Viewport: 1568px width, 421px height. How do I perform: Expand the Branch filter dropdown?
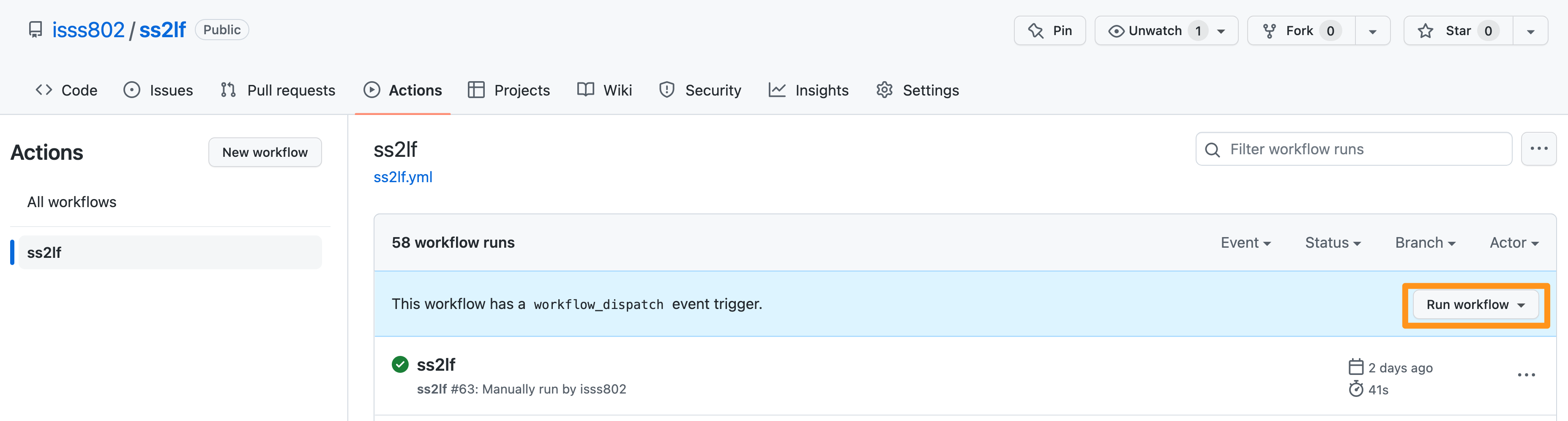pyautogui.click(x=1424, y=242)
